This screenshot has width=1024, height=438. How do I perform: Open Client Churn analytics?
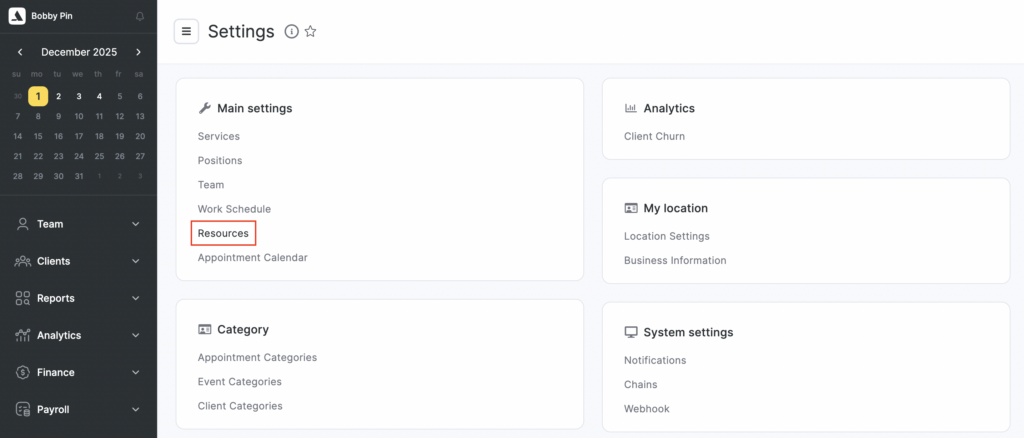[654, 136]
